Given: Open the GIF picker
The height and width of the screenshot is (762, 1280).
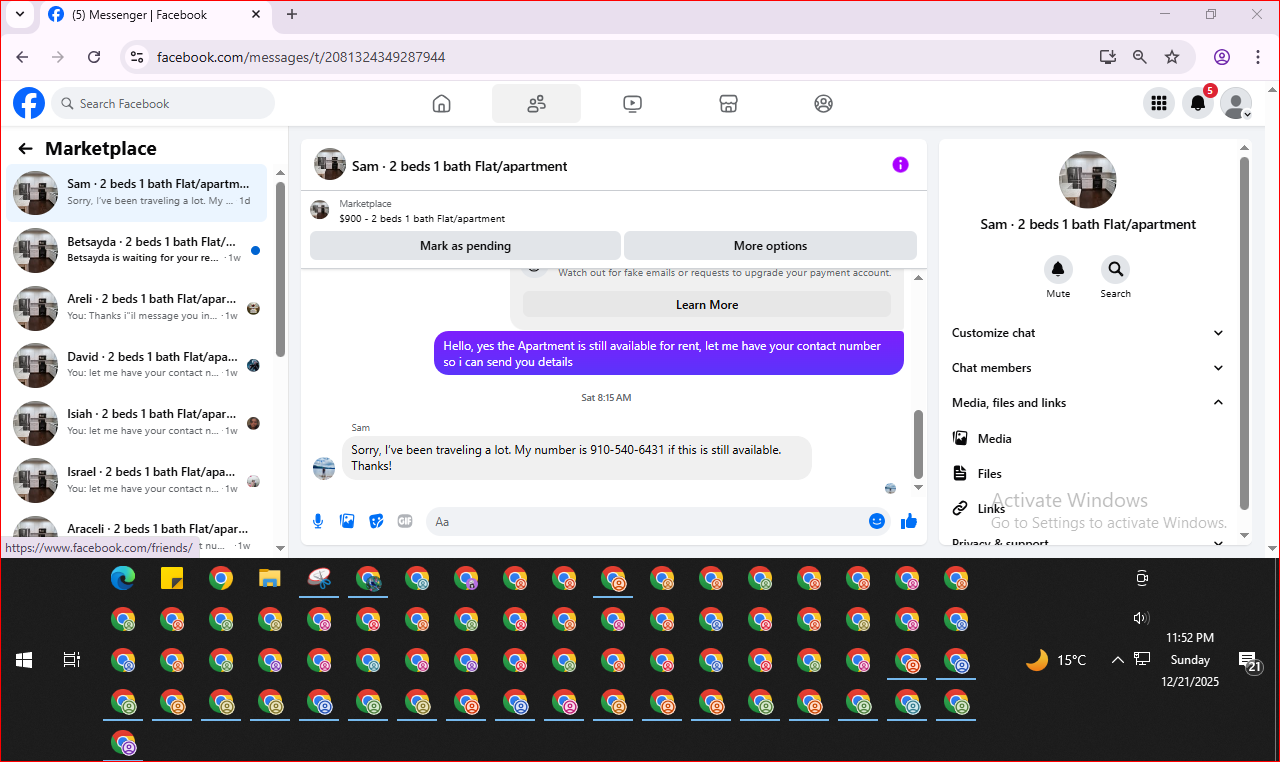Looking at the screenshot, I should (x=405, y=521).
